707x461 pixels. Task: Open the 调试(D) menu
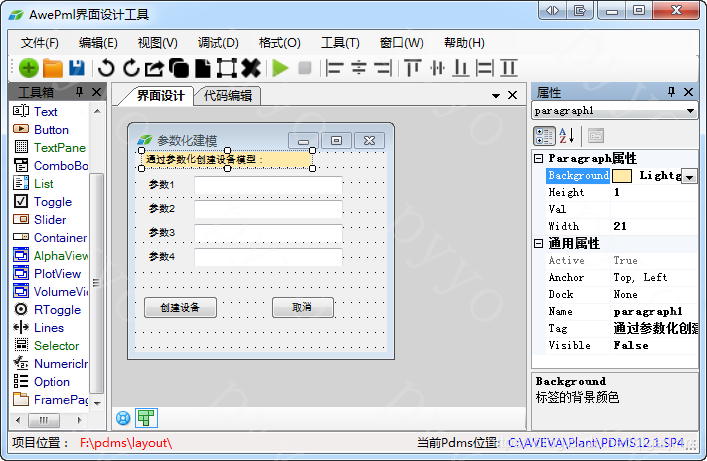[218, 43]
